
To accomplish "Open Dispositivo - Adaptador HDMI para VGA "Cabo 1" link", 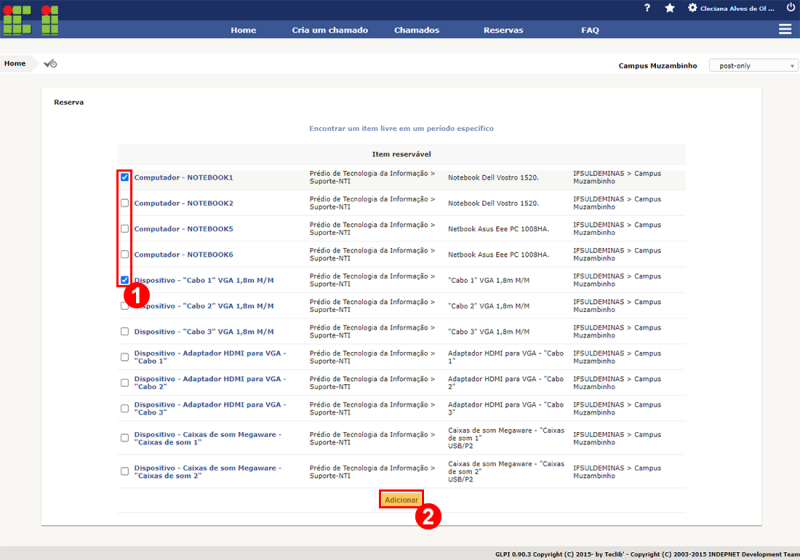I will click(210, 357).
